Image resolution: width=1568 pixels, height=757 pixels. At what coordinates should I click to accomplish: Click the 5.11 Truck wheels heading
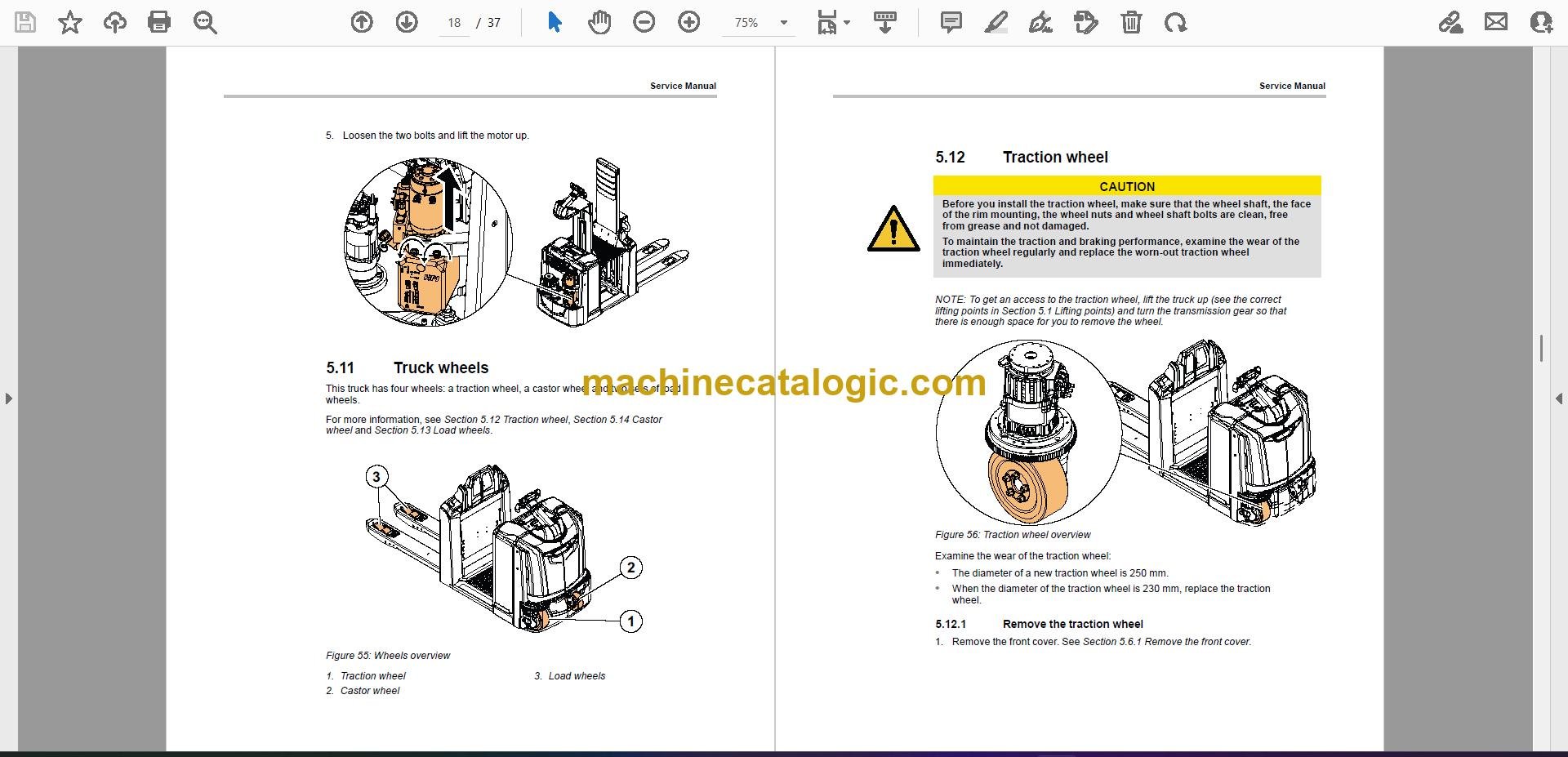tap(407, 368)
